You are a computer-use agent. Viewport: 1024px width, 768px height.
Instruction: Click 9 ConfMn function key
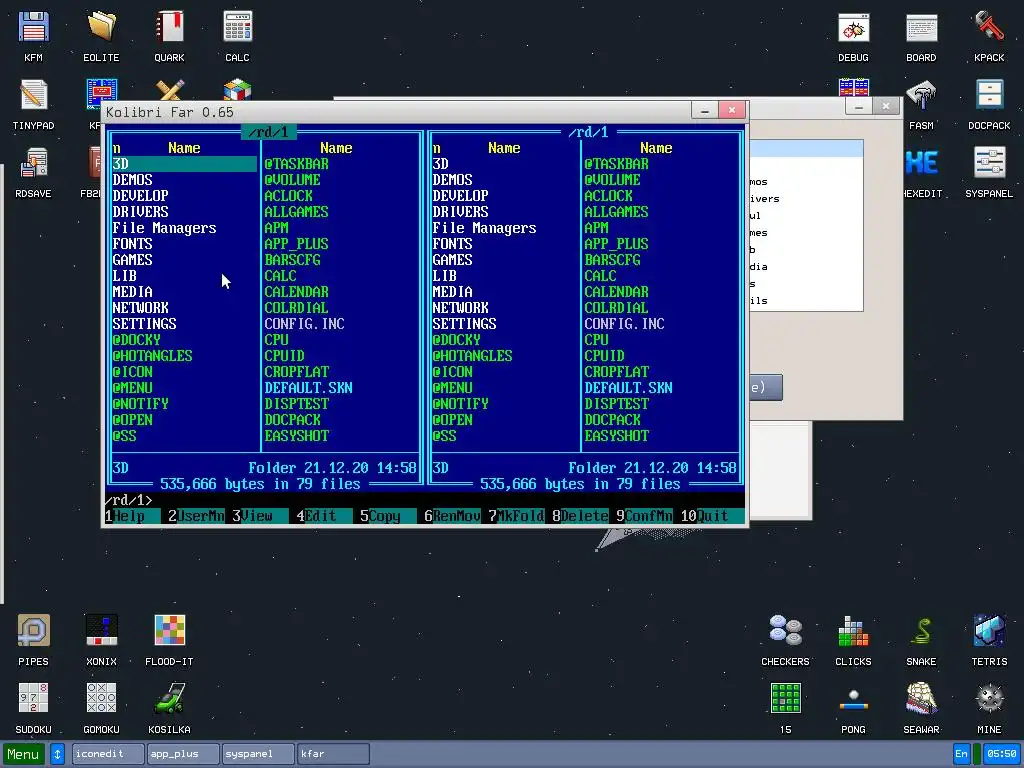coord(644,516)
